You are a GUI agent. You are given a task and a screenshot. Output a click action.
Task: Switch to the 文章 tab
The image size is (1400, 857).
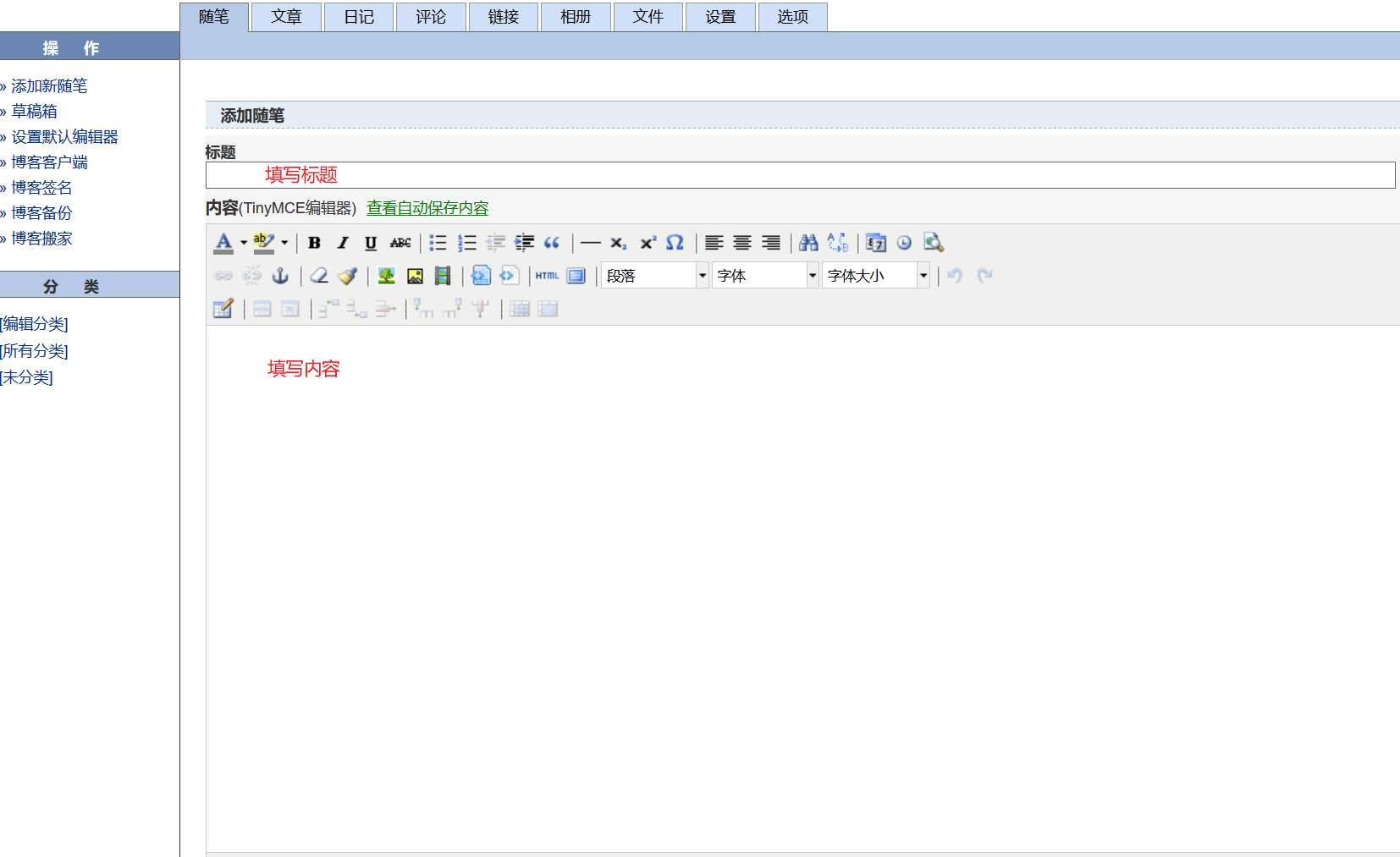[x=286, y=17]
